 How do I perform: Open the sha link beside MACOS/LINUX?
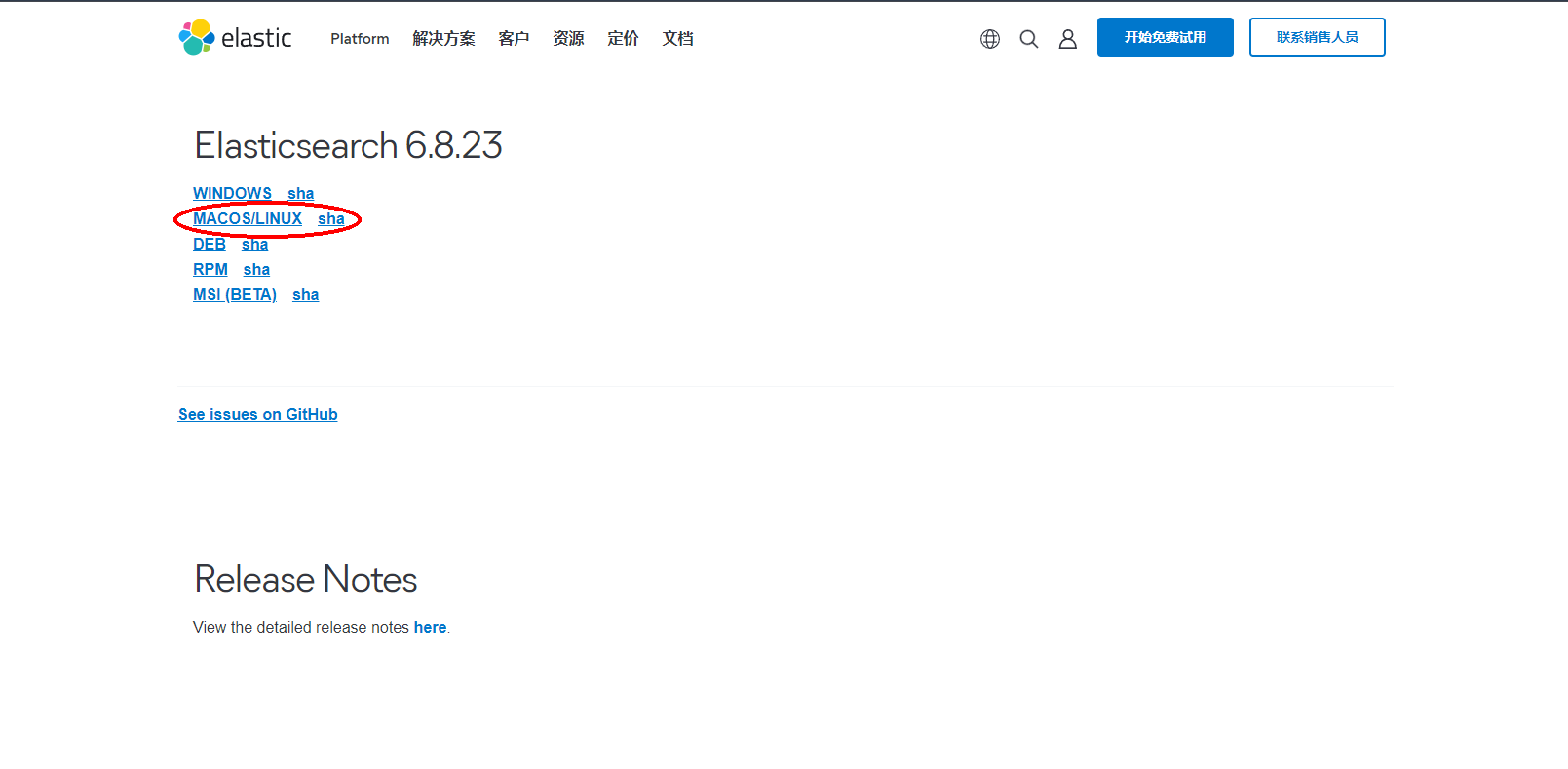[331, 219]
